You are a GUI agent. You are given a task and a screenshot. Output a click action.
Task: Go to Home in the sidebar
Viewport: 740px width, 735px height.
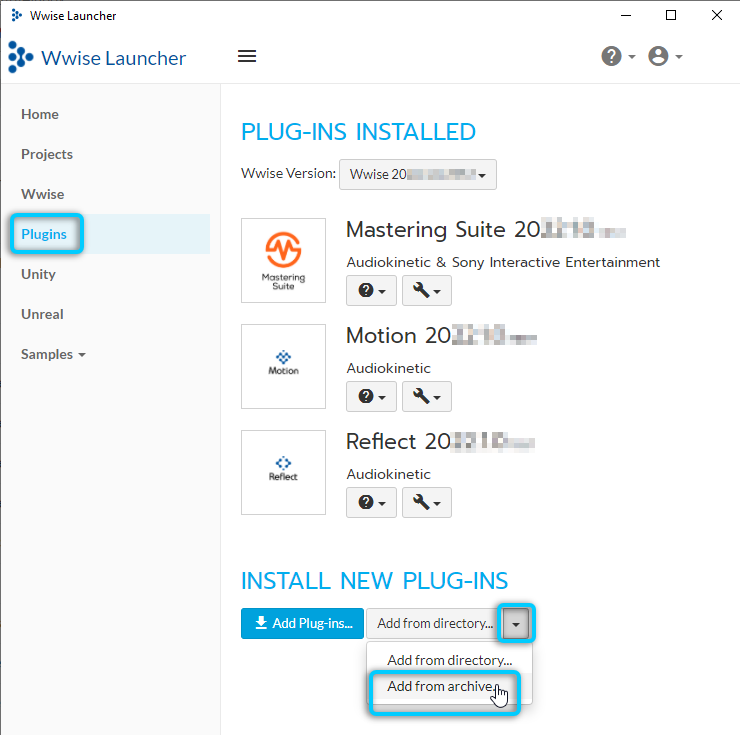tap(40, 114)
